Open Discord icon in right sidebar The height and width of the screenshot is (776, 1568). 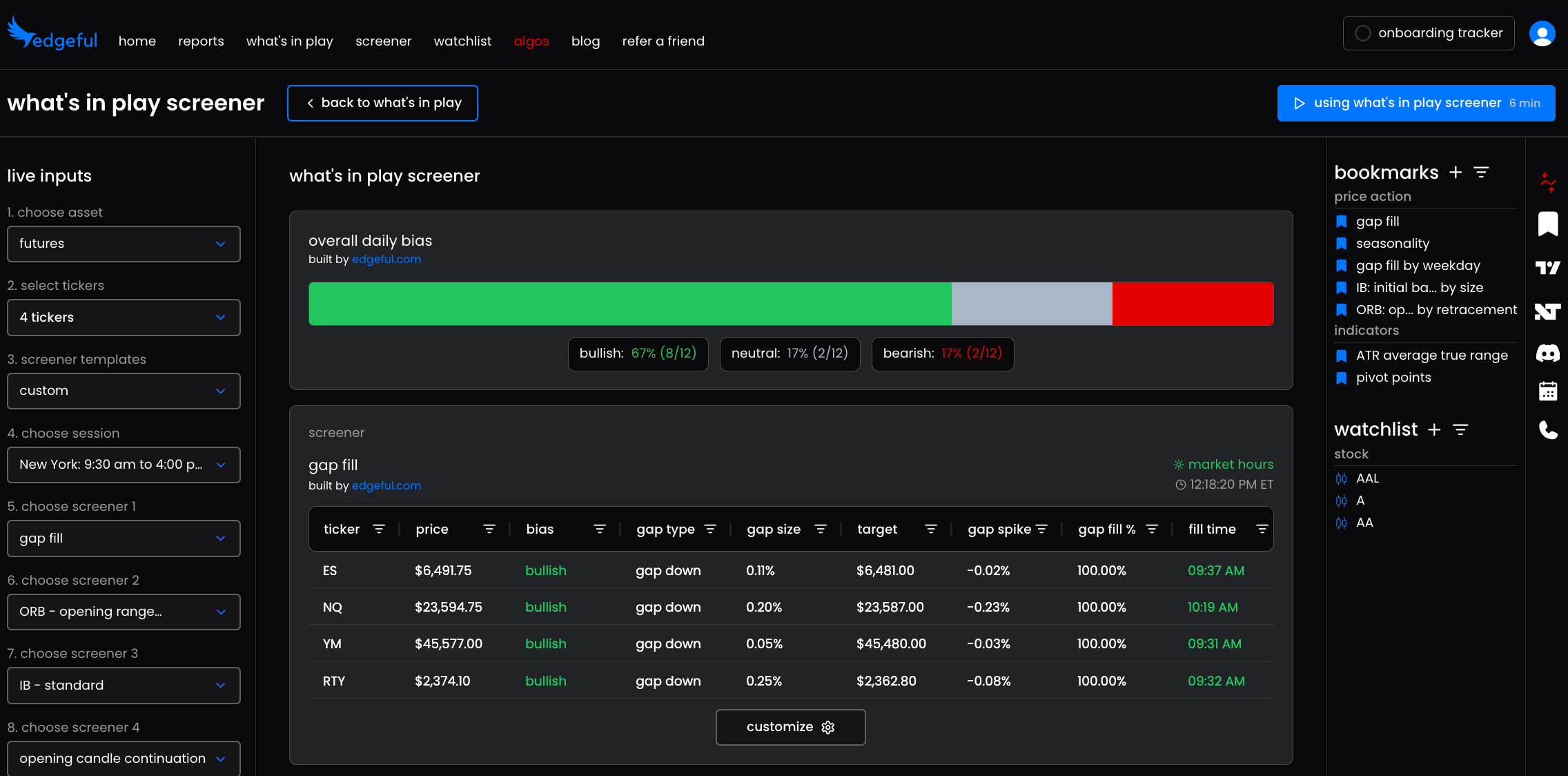point(1547,353)
